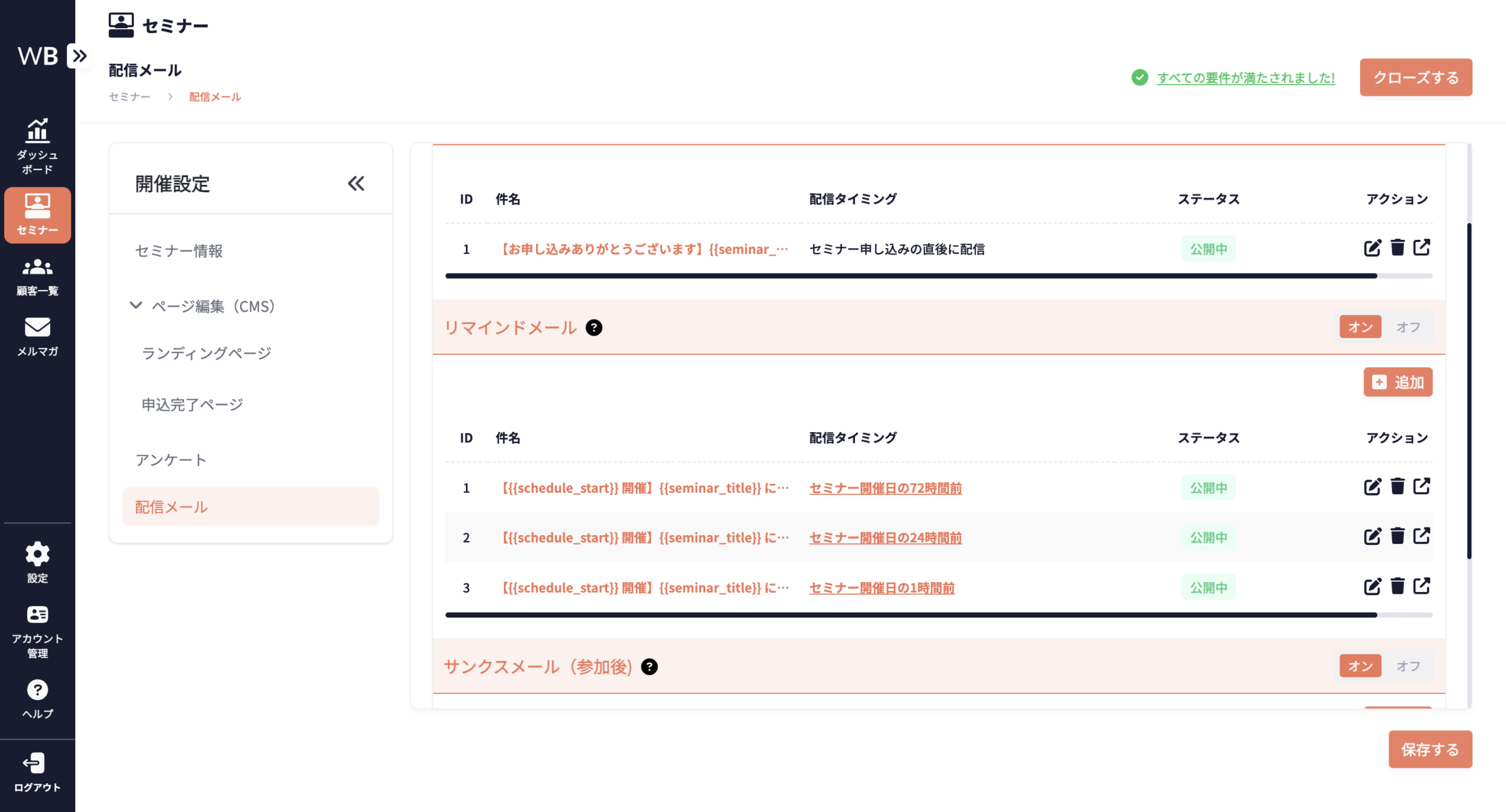Click the すべての要件が満たされました link
This screenshot has width=1506, height=812.
[1245, 78]
